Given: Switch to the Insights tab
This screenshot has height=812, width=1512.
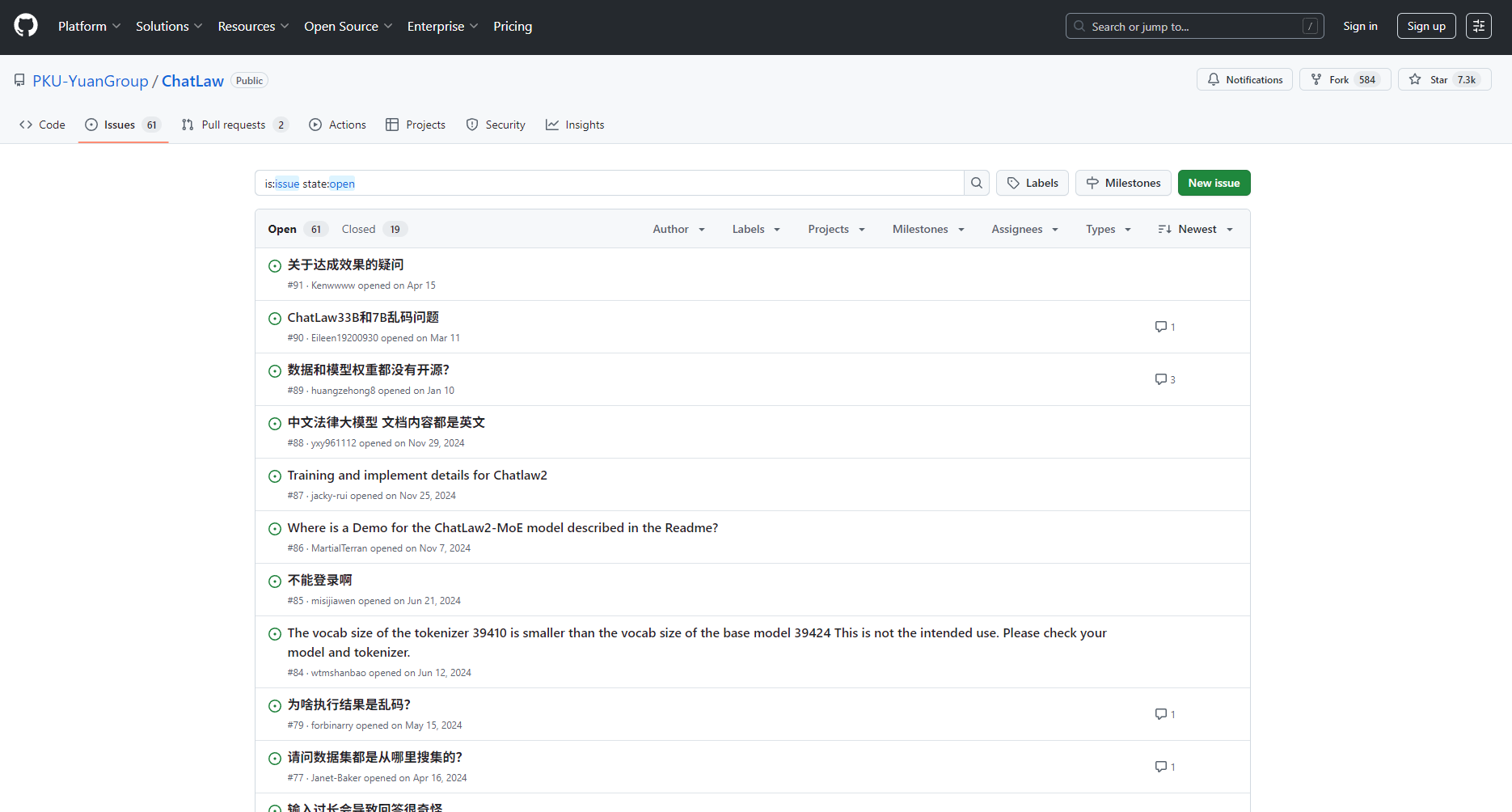Looking at the screenshot, I should coord(575,125).
